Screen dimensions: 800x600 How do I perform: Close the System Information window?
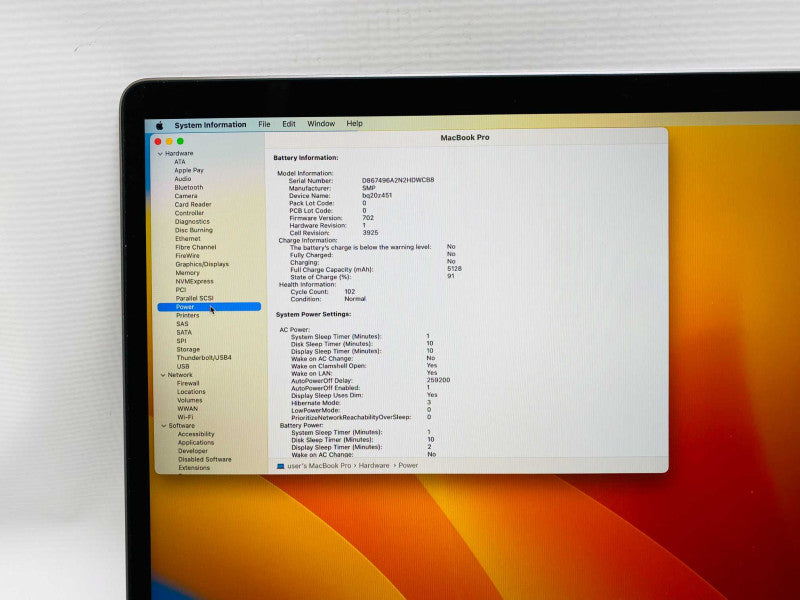(x=158, y=141)
